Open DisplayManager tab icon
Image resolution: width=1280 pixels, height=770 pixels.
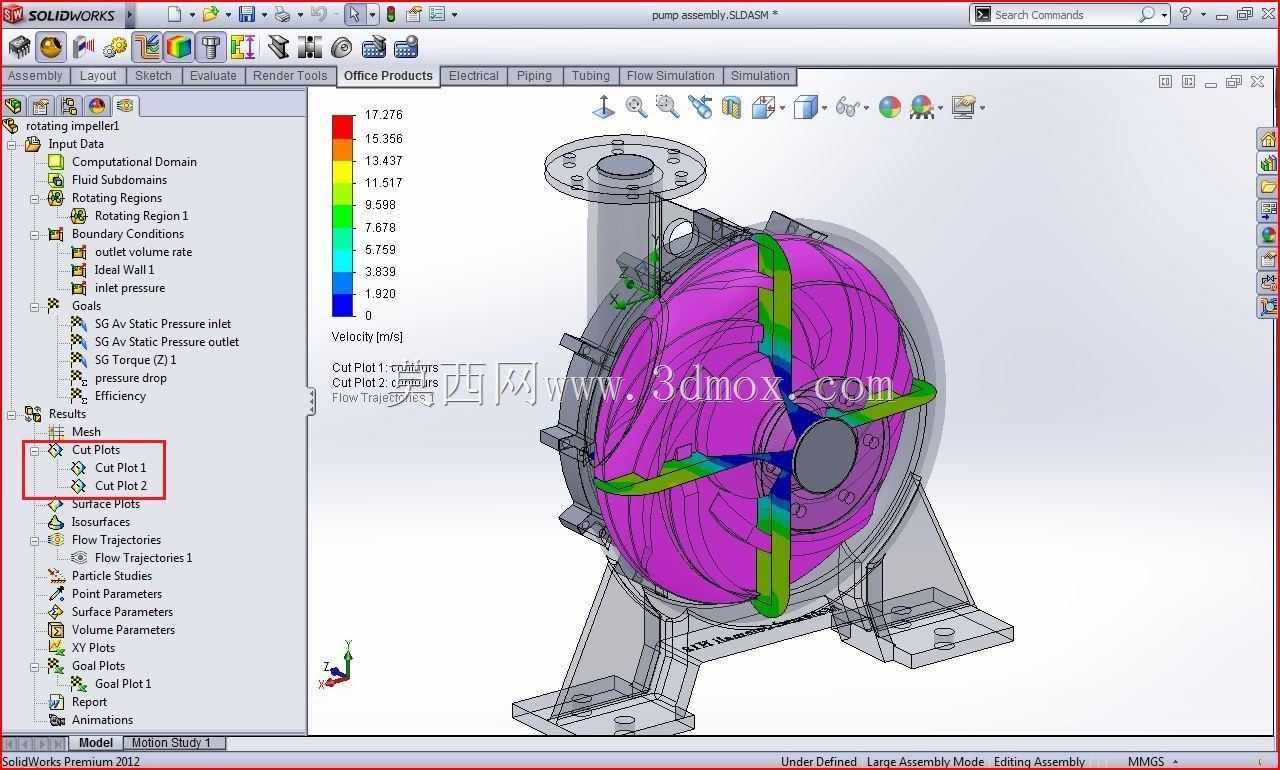97,105
